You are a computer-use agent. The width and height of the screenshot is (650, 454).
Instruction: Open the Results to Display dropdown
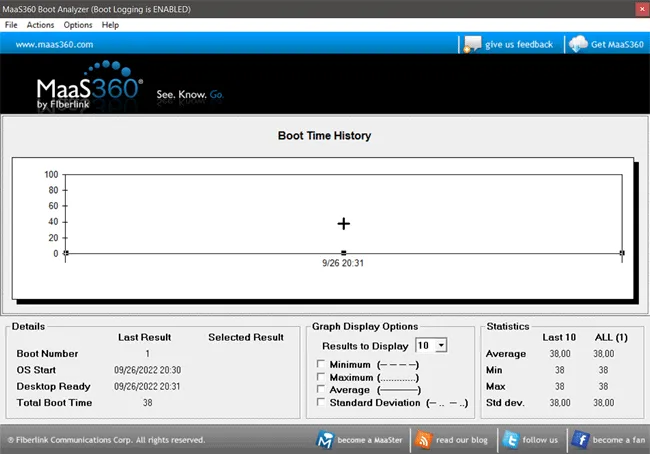click(441, 345)
